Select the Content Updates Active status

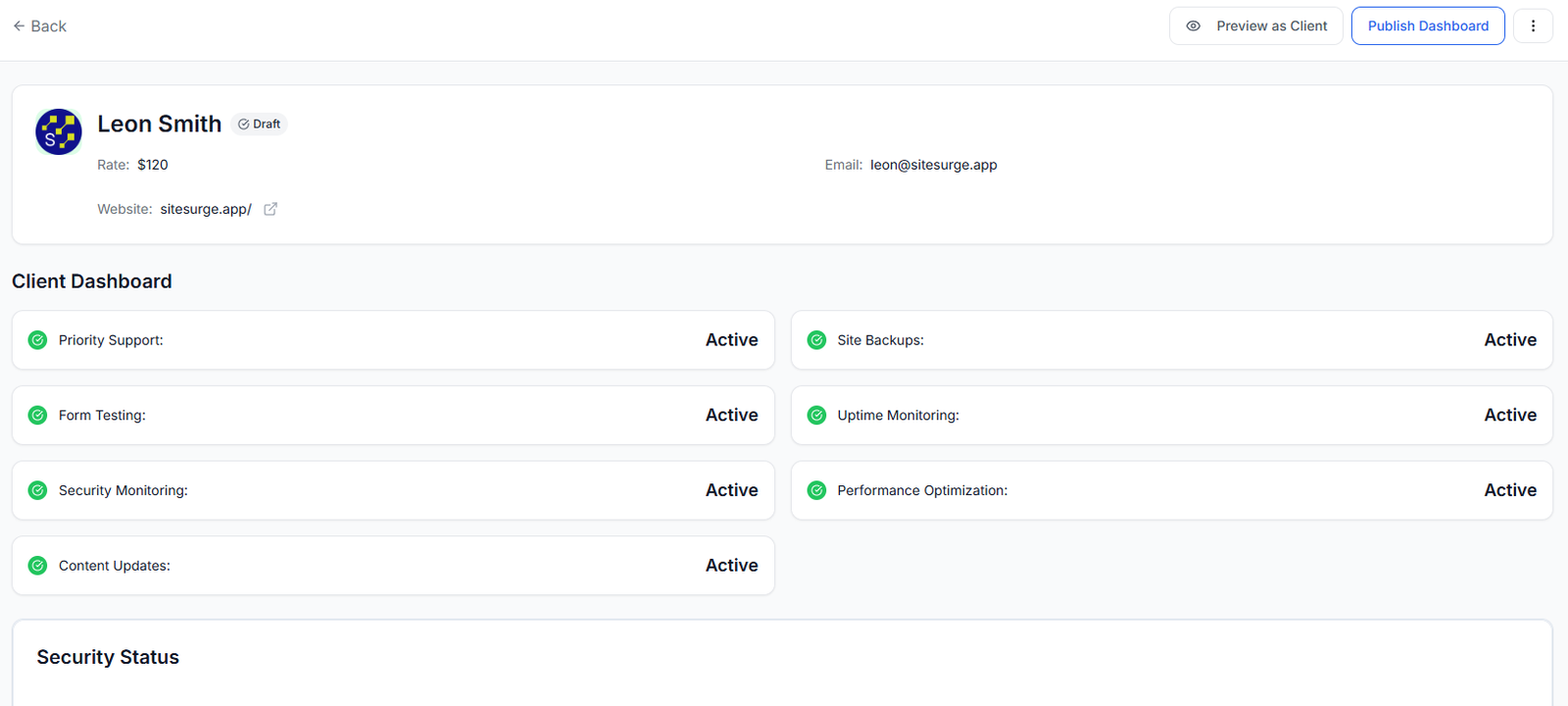731,566
